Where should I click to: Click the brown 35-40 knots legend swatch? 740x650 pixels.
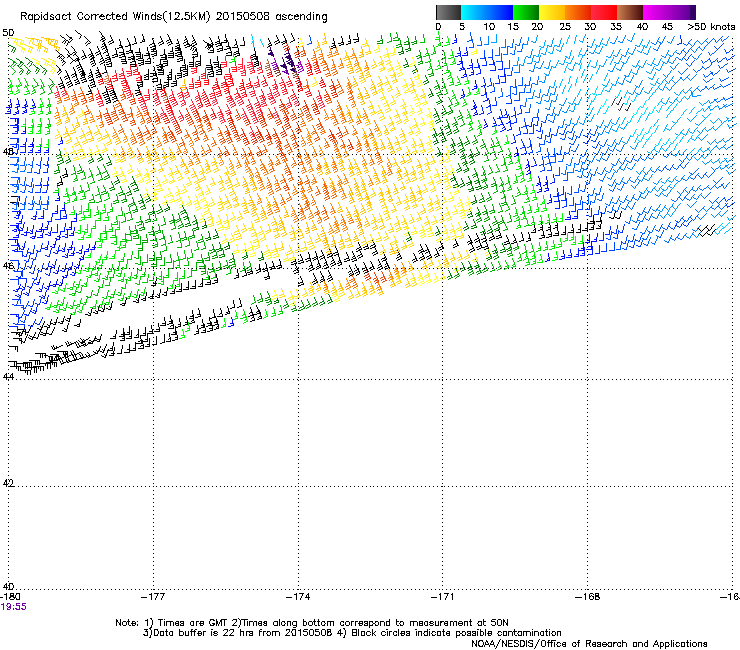point(630,12)
